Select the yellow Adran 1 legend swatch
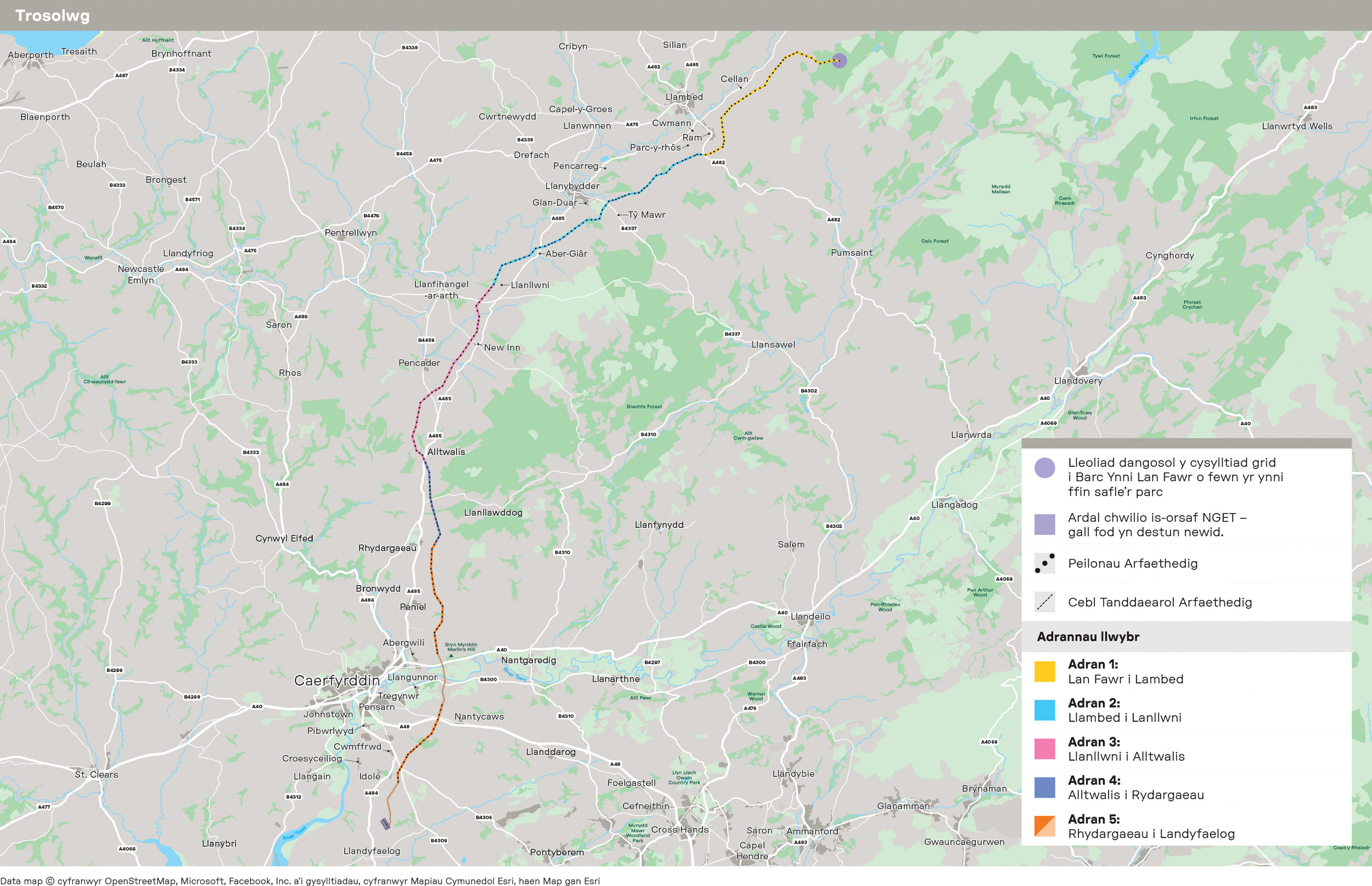This screenshot has height=886, width=1372. pyautogui.click(x=1044, y=671)
